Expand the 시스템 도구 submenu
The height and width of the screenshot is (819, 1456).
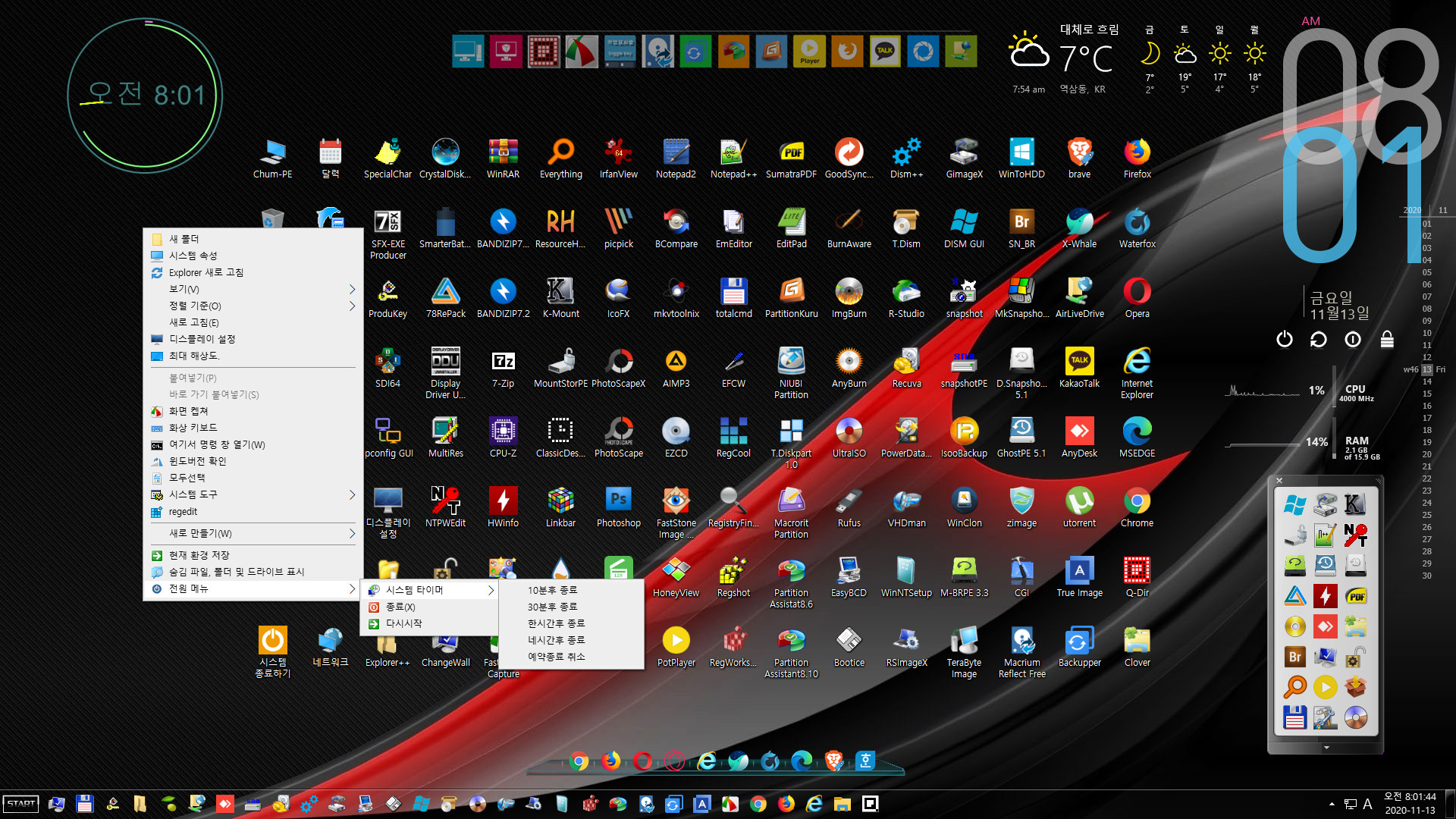click(x=254, y=494)
